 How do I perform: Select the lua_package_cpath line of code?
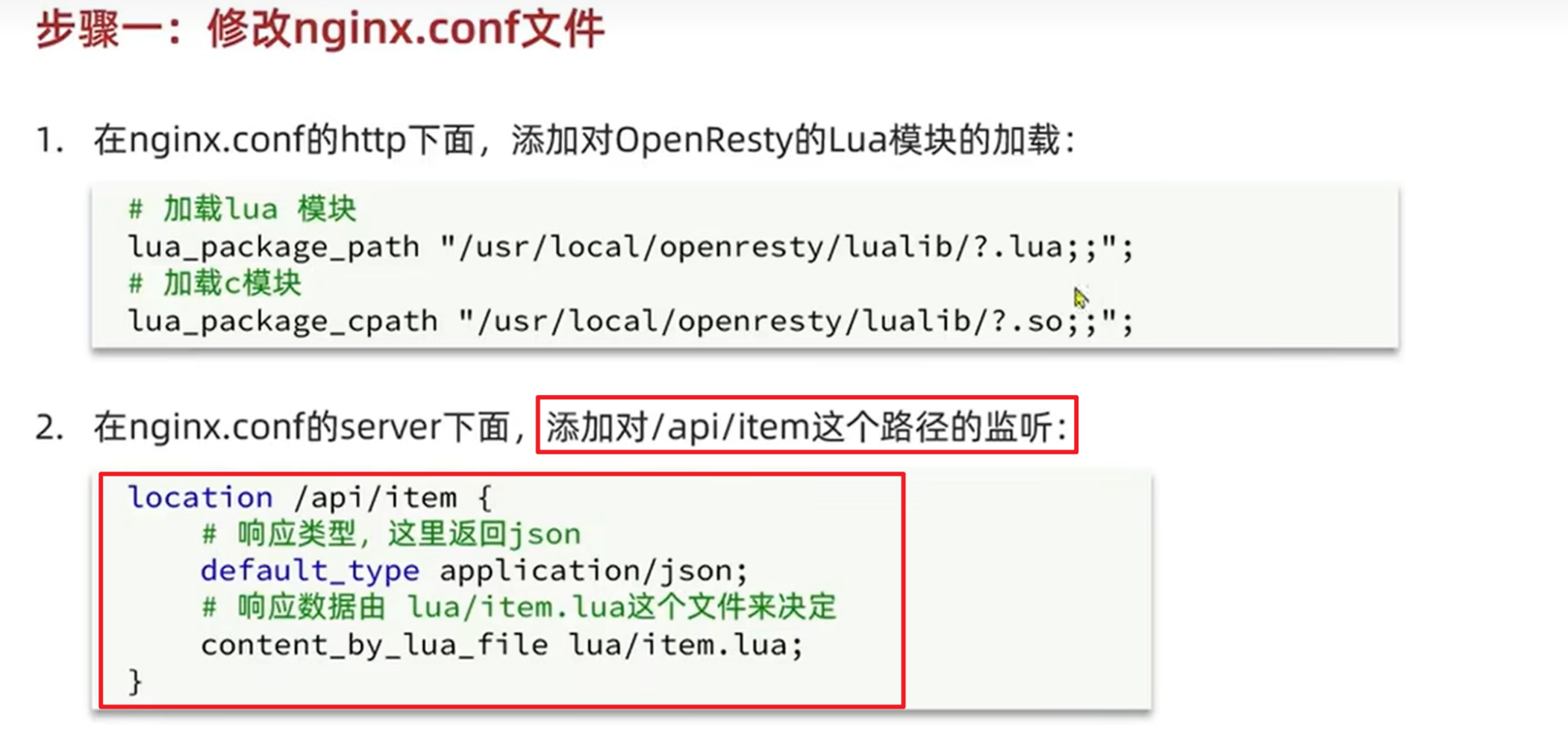631,322
